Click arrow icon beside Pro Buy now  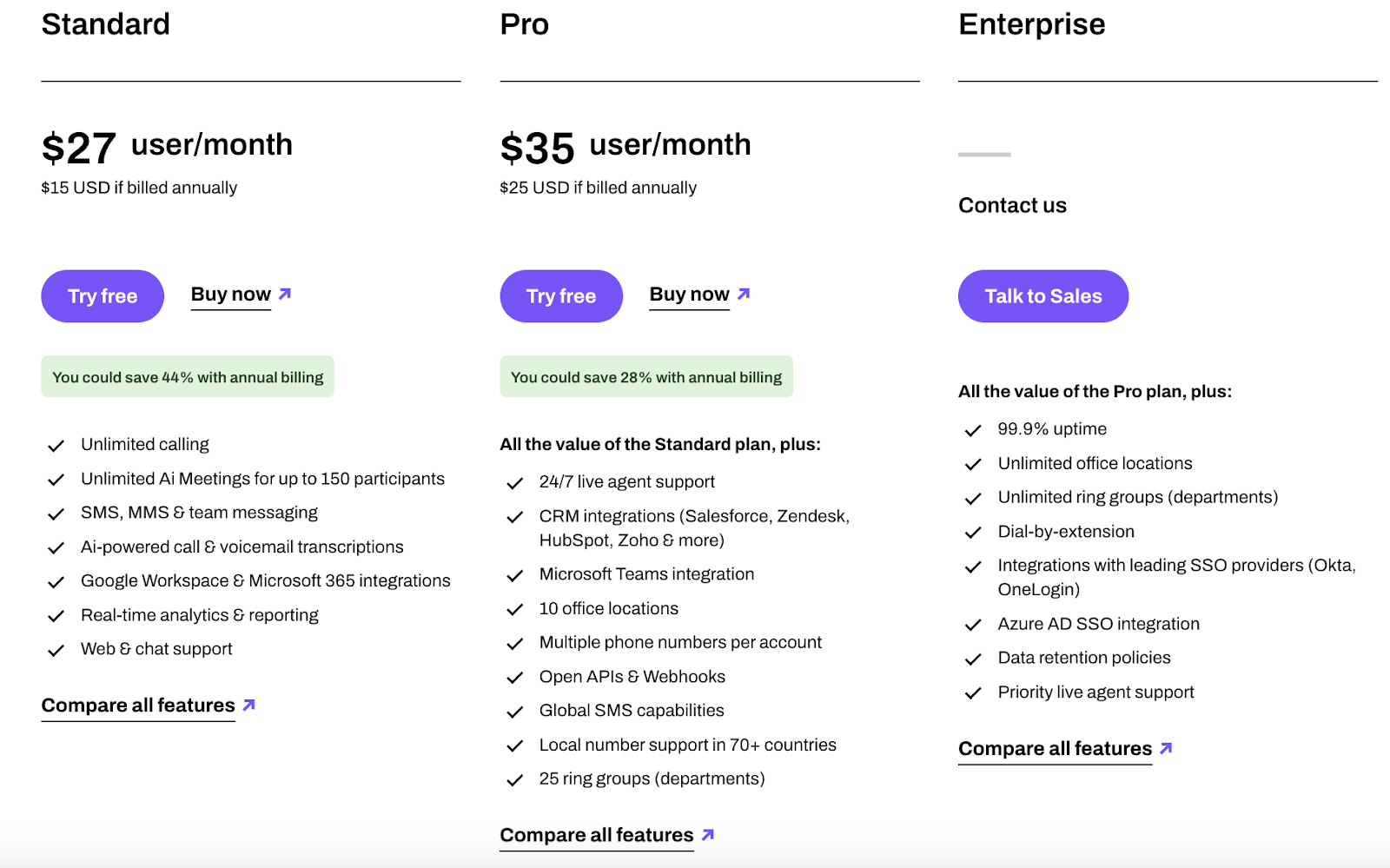click(x=744, y=294)
